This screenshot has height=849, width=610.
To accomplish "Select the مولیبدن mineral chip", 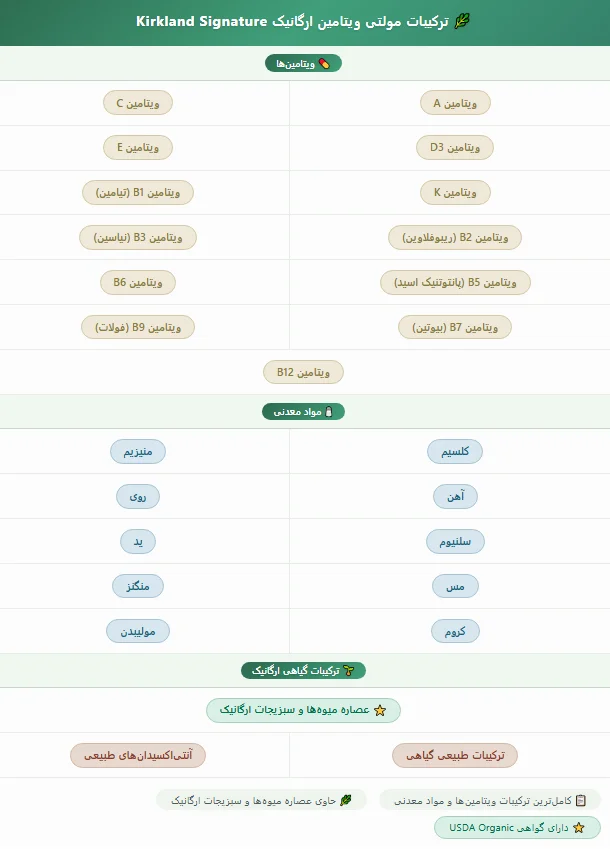I will (x=137, y=631).
